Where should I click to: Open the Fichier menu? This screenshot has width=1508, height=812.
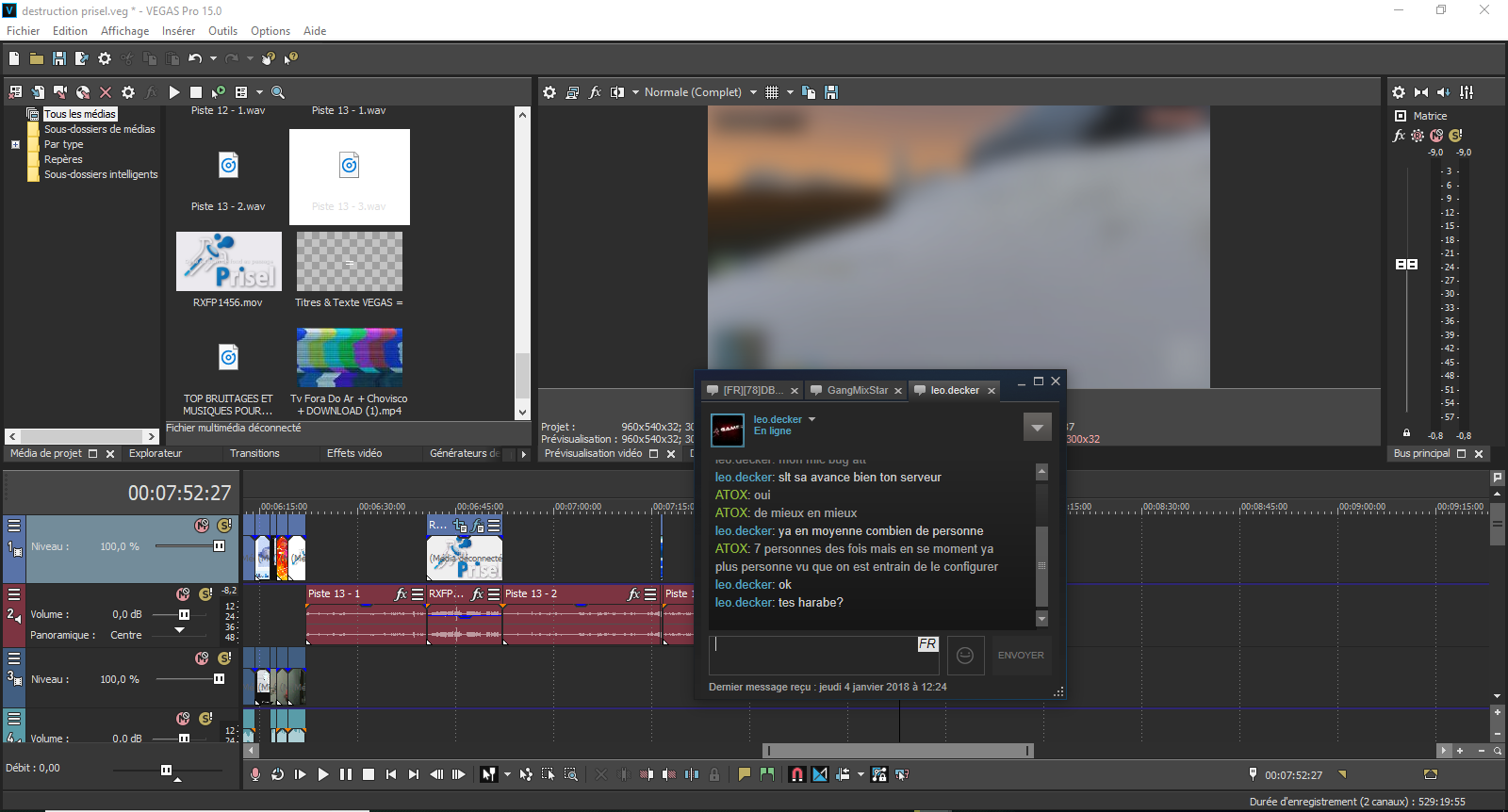coord(24,31)
